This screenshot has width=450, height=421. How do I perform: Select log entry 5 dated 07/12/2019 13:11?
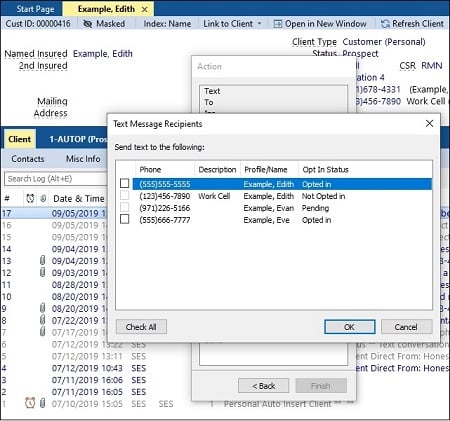[x=97, y=356]
